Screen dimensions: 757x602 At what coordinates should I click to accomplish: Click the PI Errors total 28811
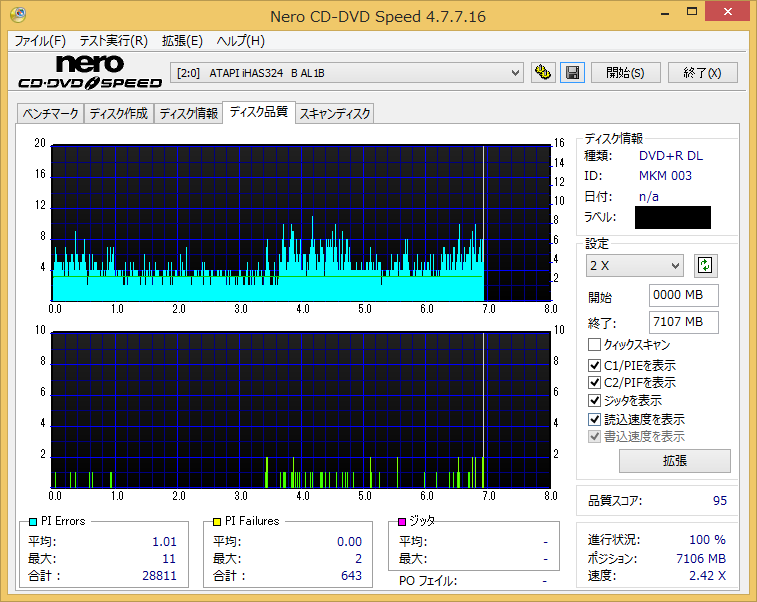[159, 575]
